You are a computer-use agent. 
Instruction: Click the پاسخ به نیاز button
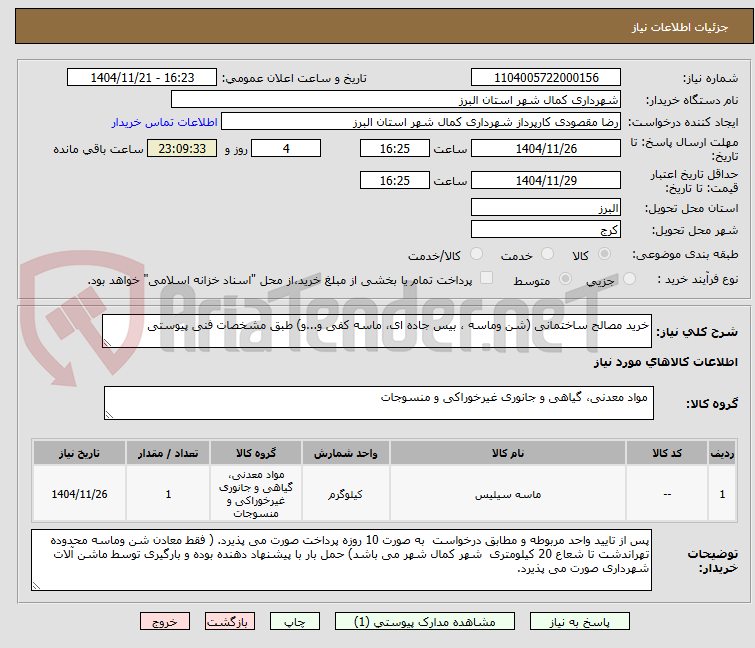coord(580,621)
